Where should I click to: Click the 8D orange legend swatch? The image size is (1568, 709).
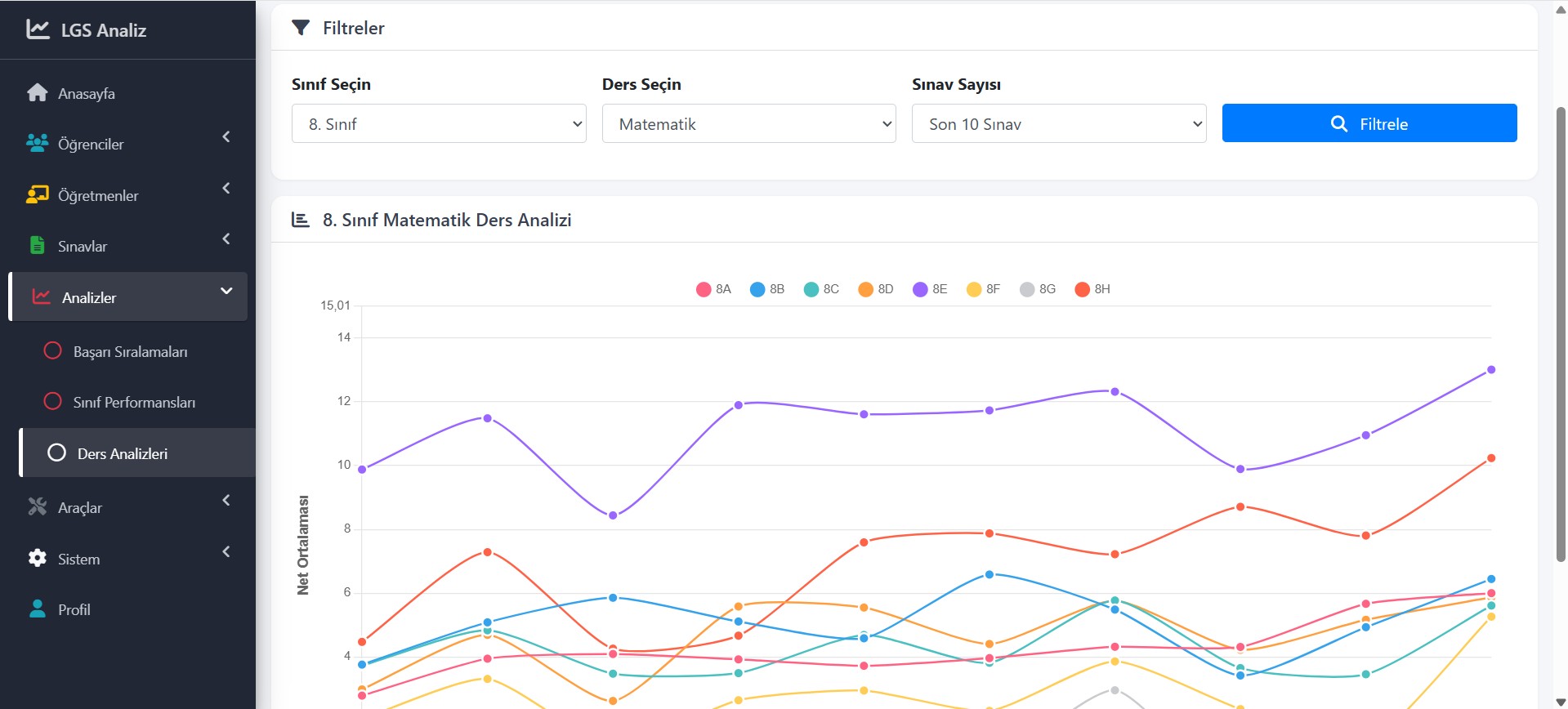click(865, 289)
